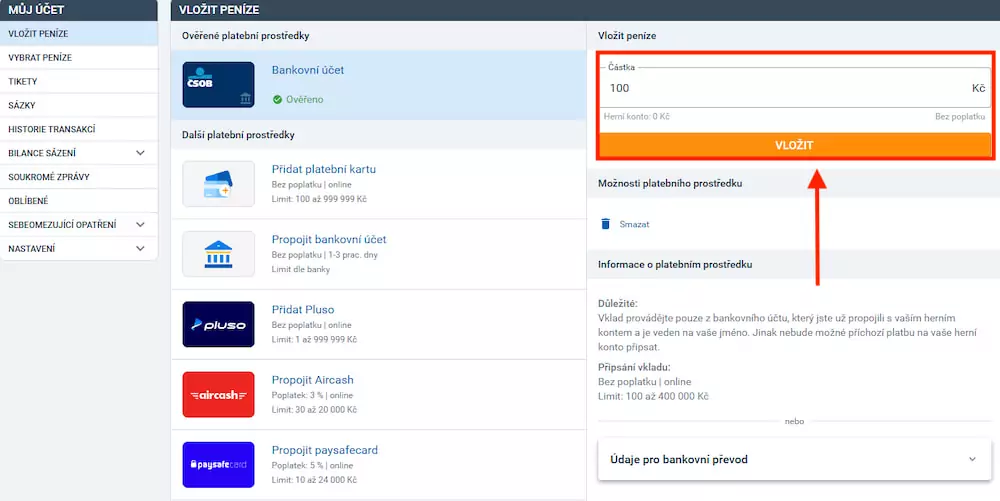Expand the Bilance sázení submenu chevron
Image resolution: width=1000 pixels, height=501 pixels.
[140, 153]
